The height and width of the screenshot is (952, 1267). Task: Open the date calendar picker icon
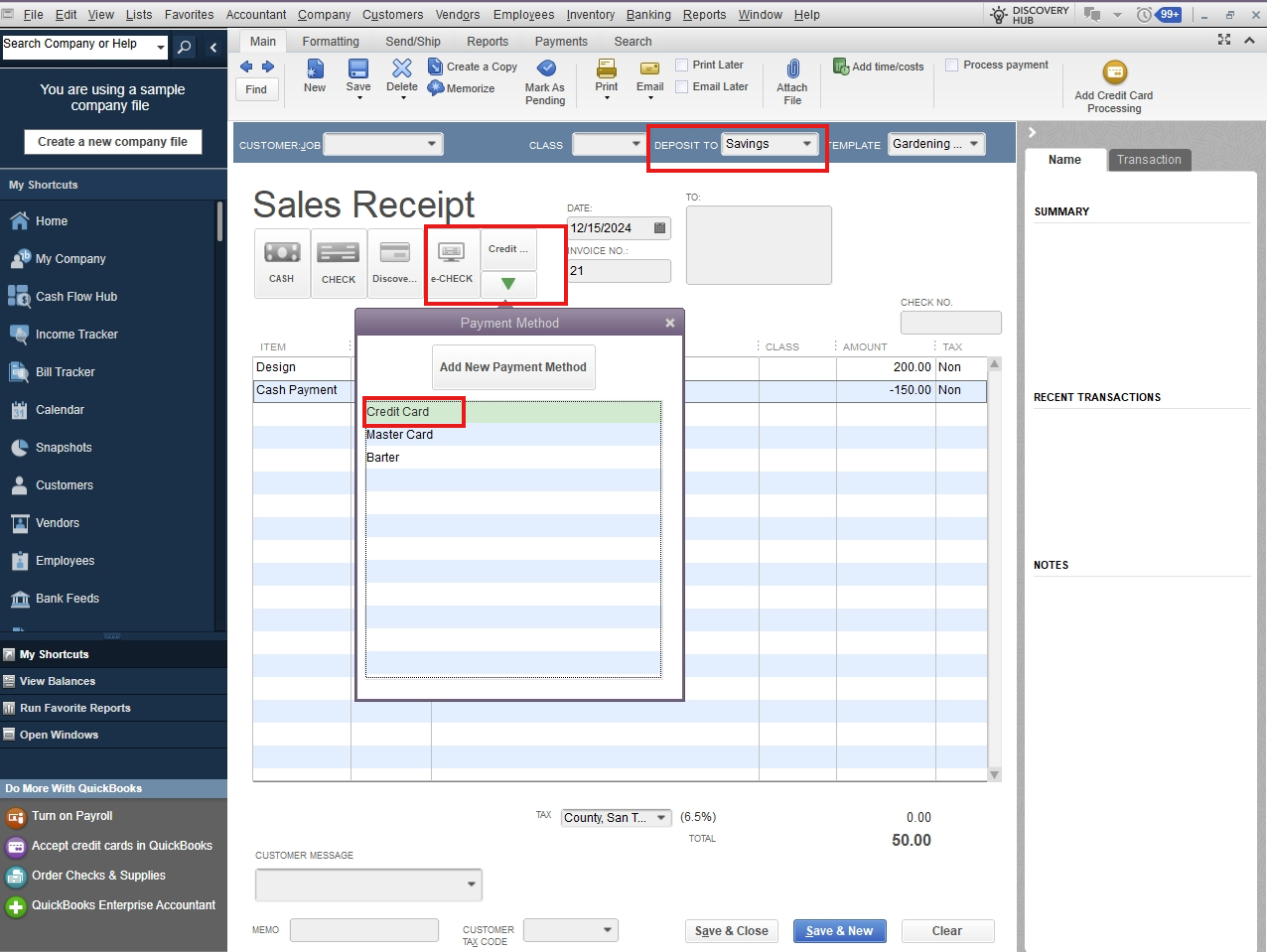click(660, 228)
